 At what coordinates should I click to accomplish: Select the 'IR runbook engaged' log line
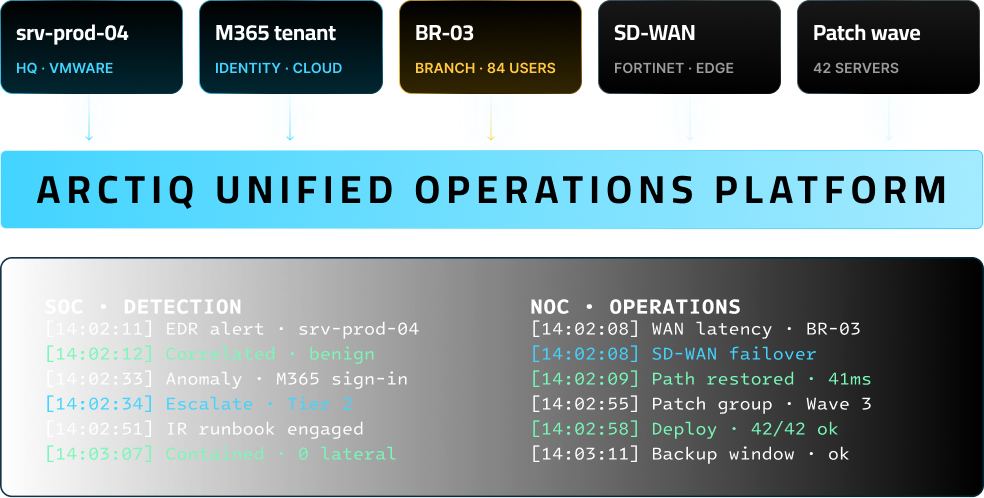(x=205, y=429)
